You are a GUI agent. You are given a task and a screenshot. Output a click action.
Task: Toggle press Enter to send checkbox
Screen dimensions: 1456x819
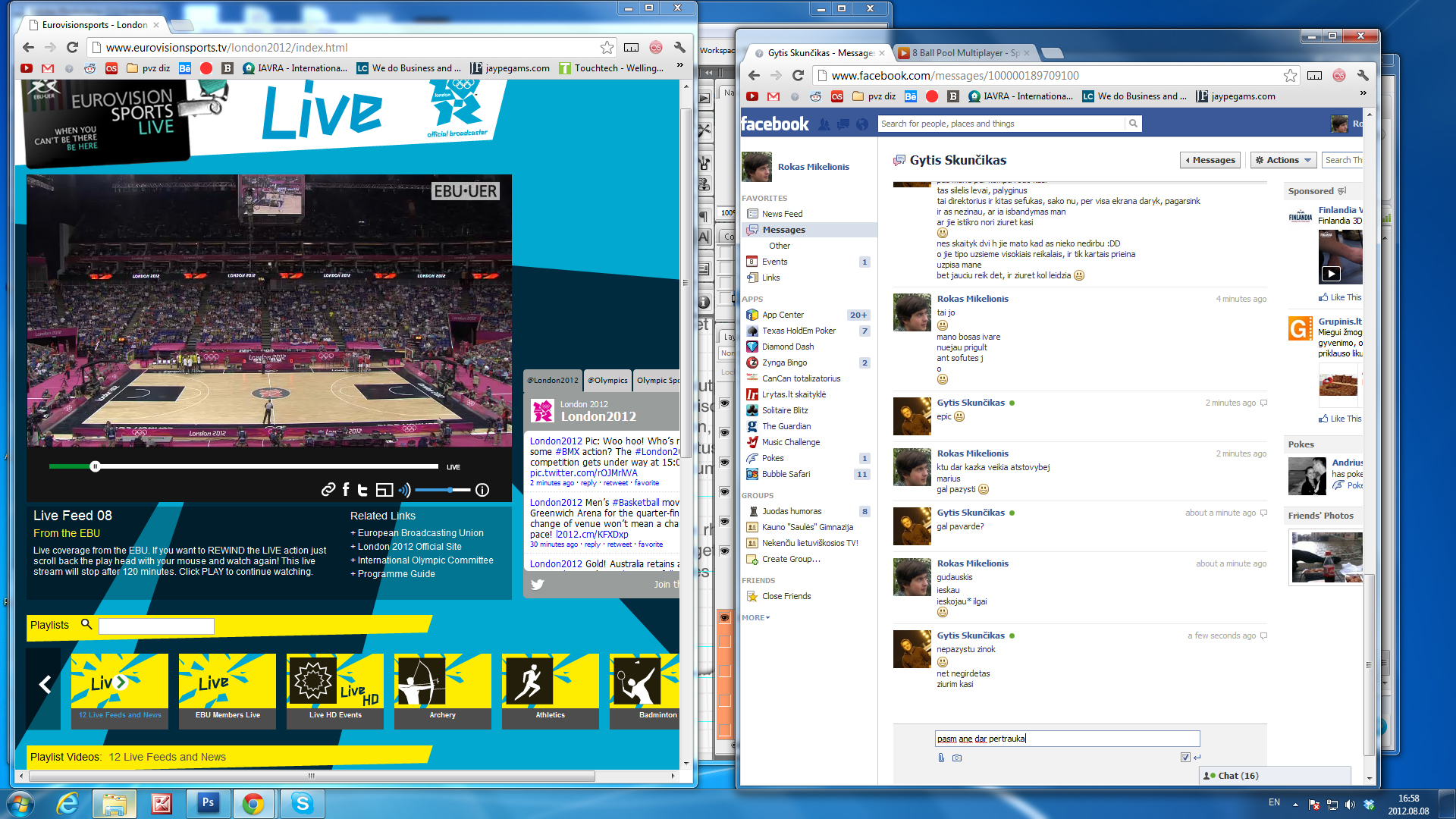click(1185, 757)
